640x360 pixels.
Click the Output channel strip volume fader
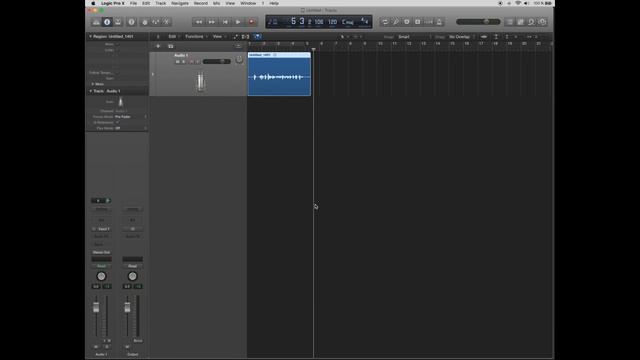click(x=127, y=307)
